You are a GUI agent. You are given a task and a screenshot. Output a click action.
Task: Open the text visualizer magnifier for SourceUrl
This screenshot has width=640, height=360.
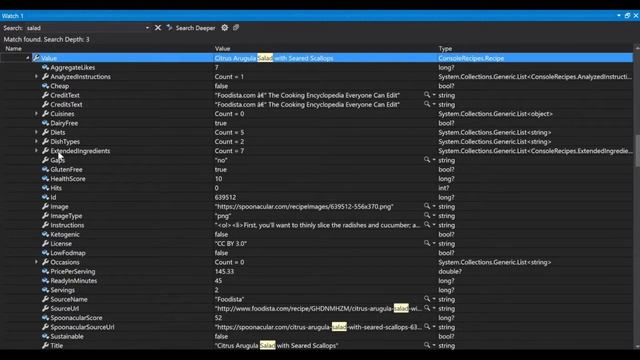click(427, 308)
